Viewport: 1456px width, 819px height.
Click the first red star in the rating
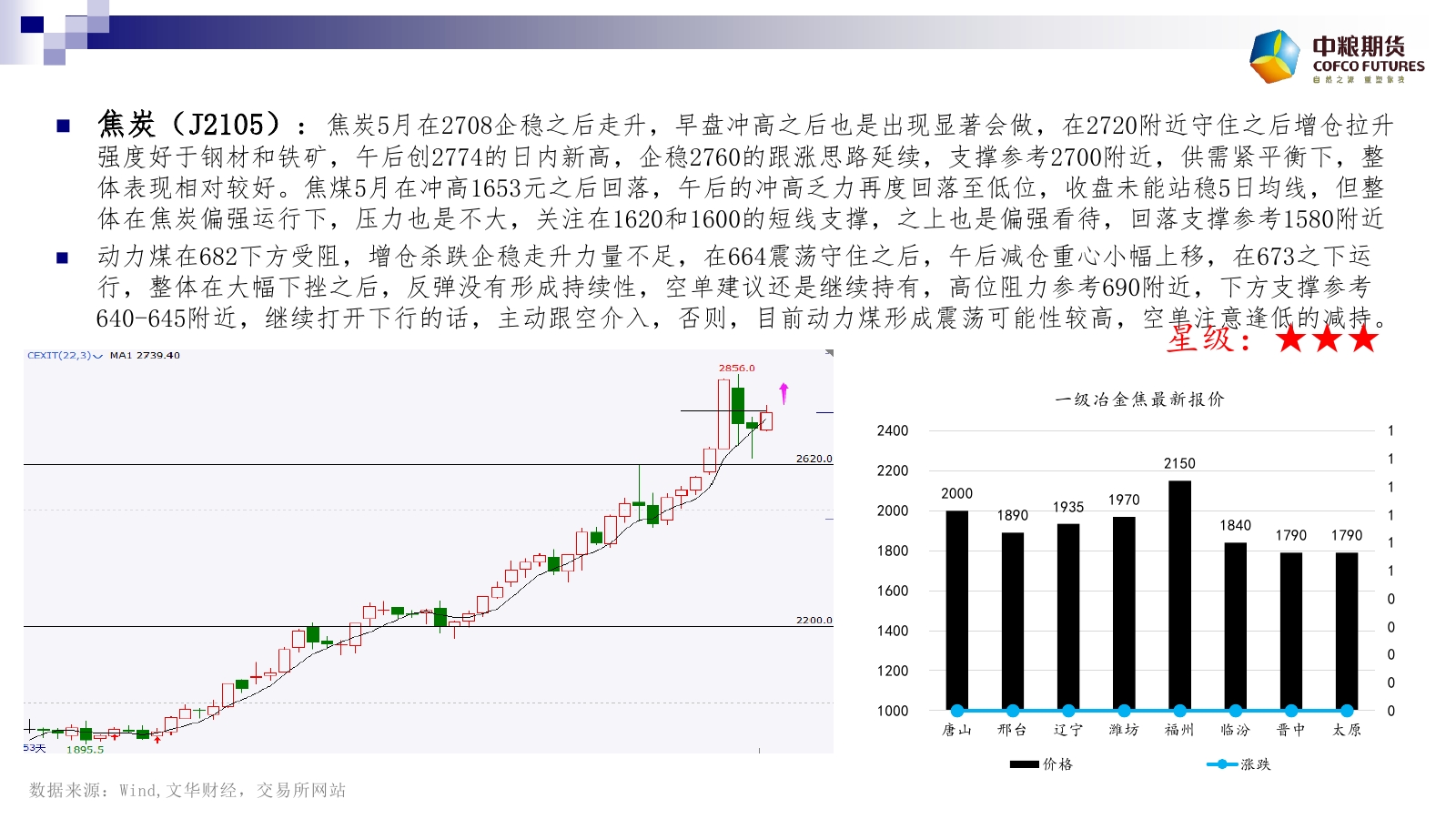[1290, 339]
